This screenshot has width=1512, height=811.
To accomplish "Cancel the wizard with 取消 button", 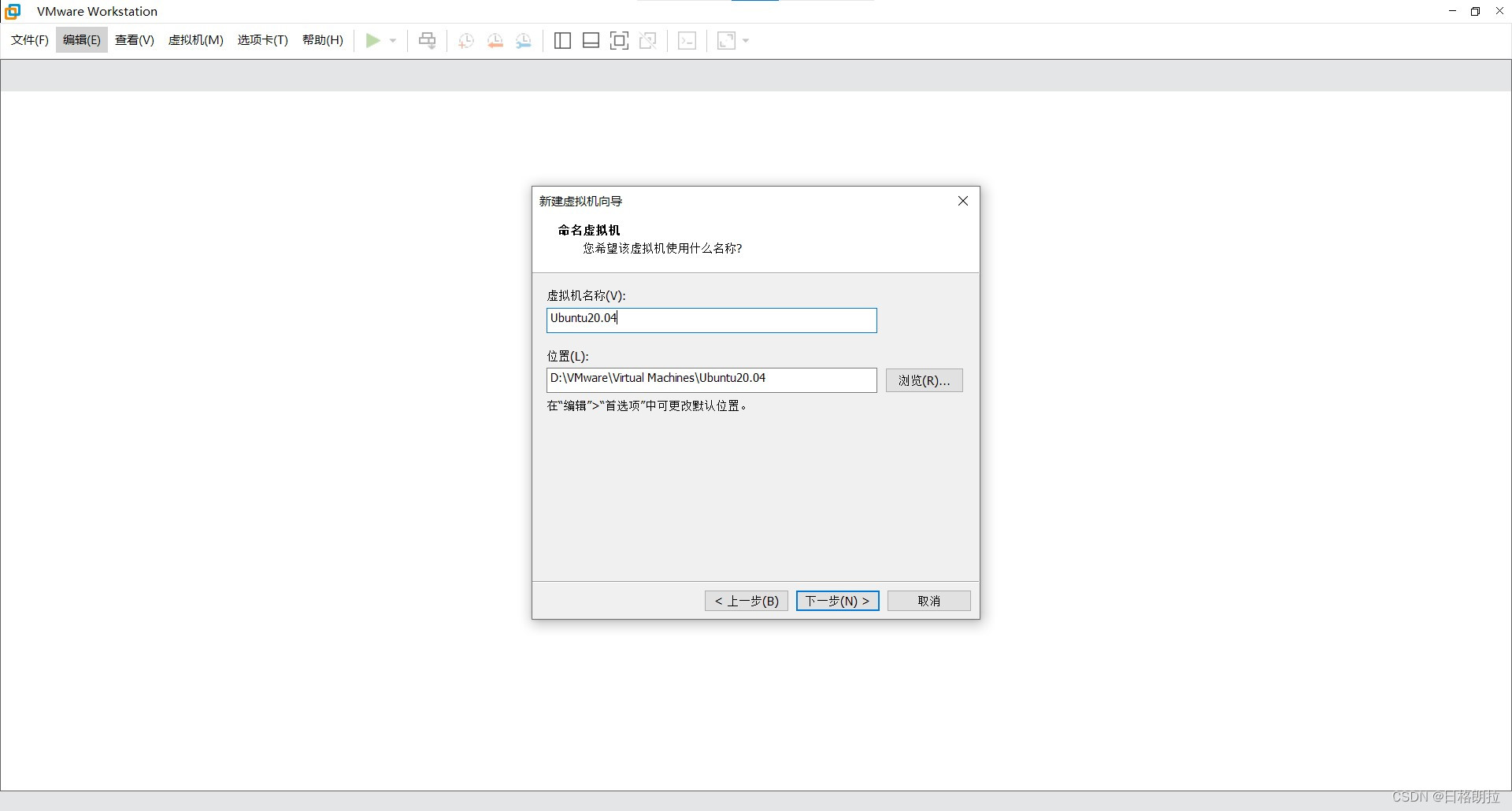I will [929, 601].
